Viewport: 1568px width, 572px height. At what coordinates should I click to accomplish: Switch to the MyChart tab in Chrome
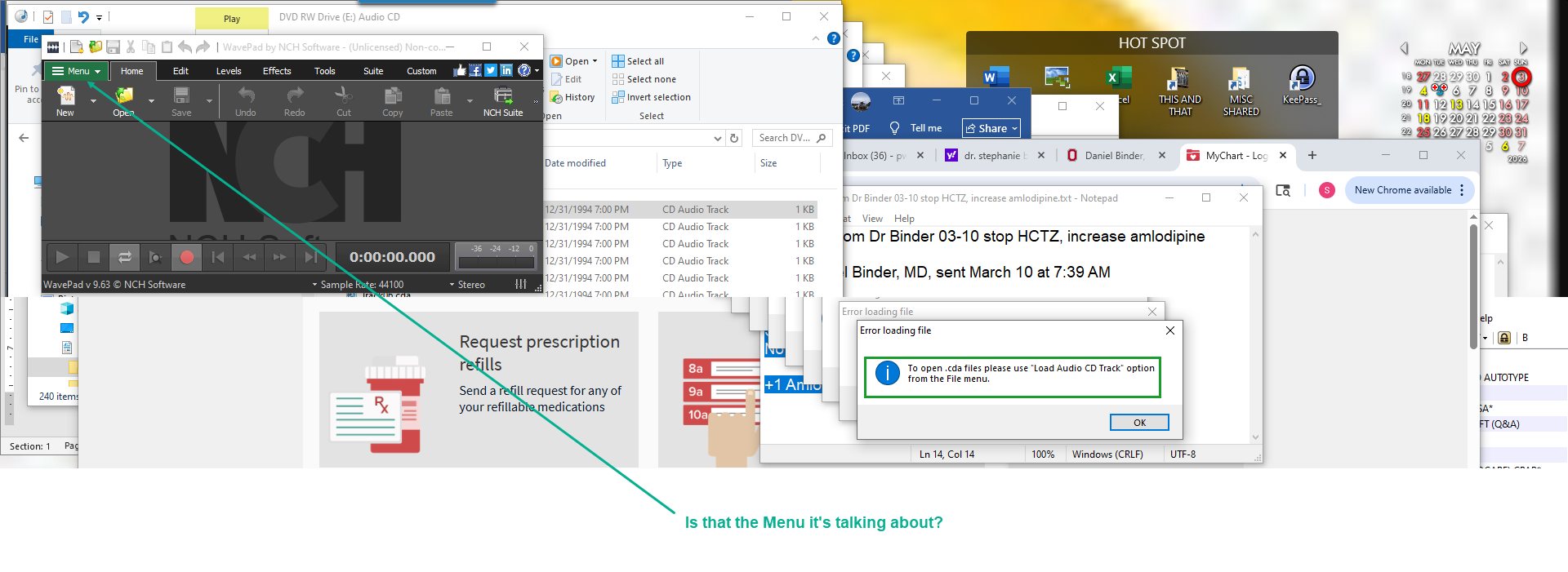(x=1236, y=155)
